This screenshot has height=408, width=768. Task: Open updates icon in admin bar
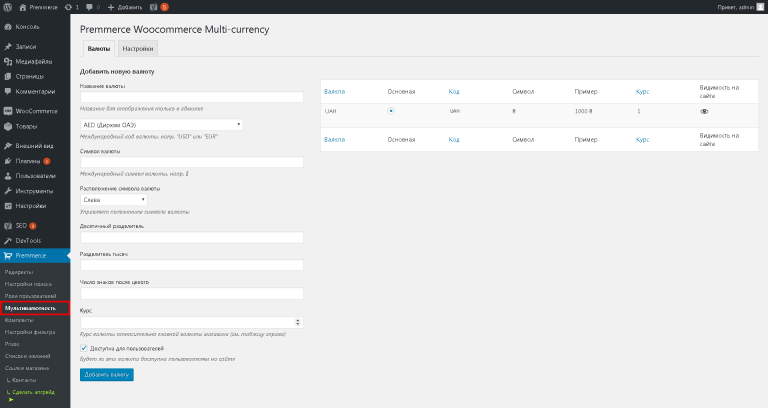pyautogui.click(x=68, y=7)
